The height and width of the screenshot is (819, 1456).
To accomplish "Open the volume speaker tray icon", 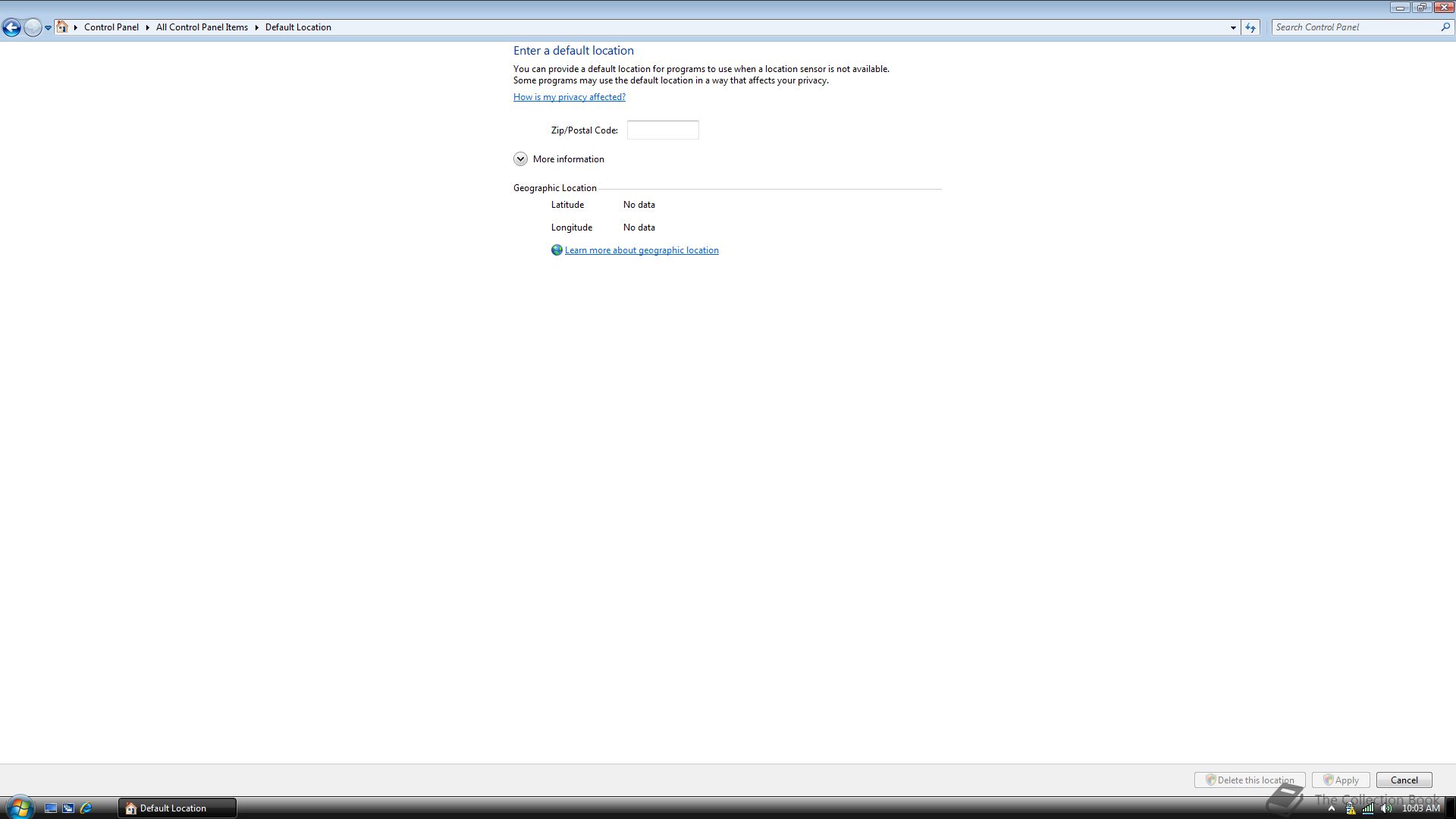I will point(1386,808).
